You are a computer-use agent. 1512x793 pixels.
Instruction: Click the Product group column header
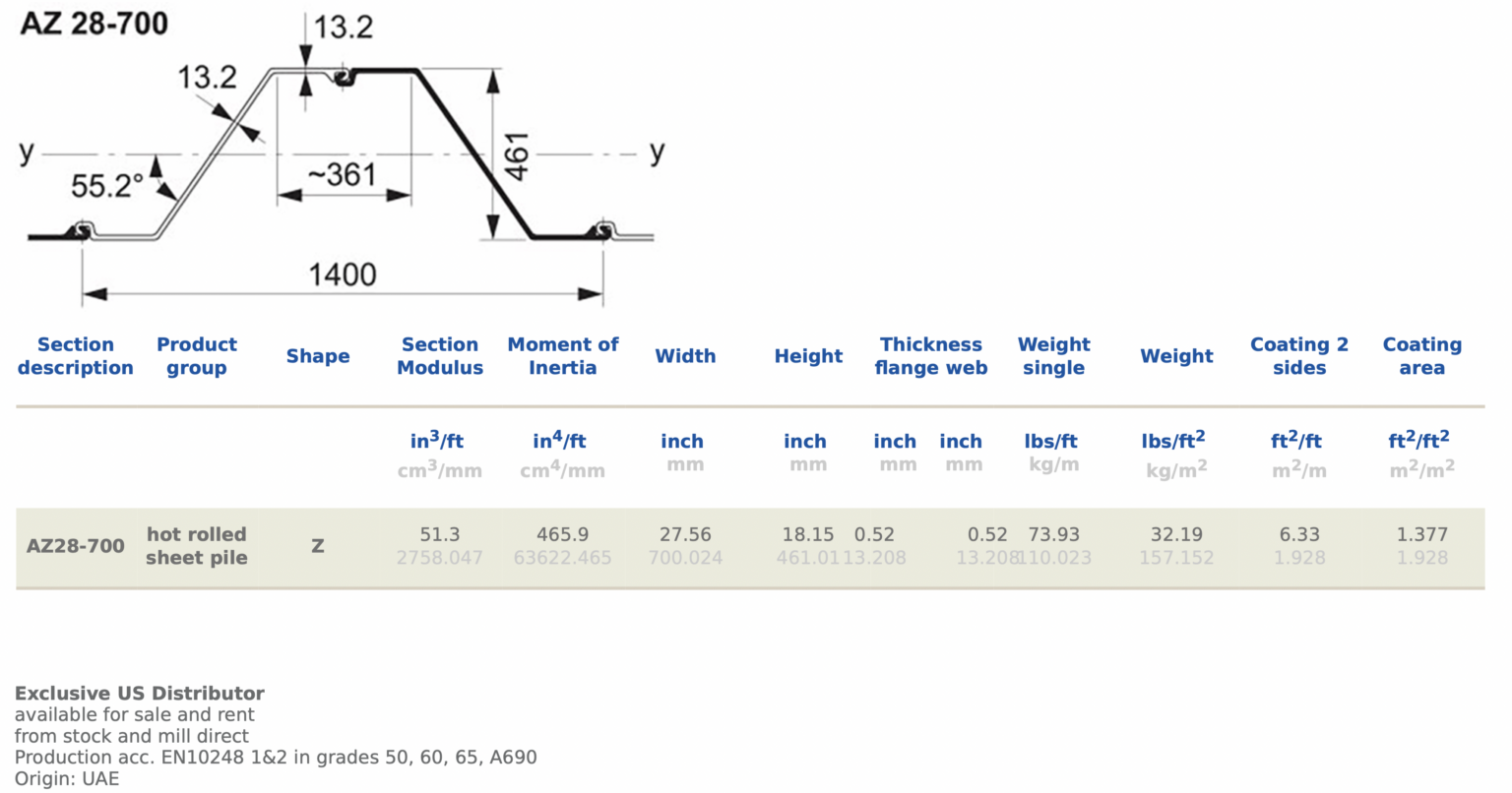[x=197, y=356]
